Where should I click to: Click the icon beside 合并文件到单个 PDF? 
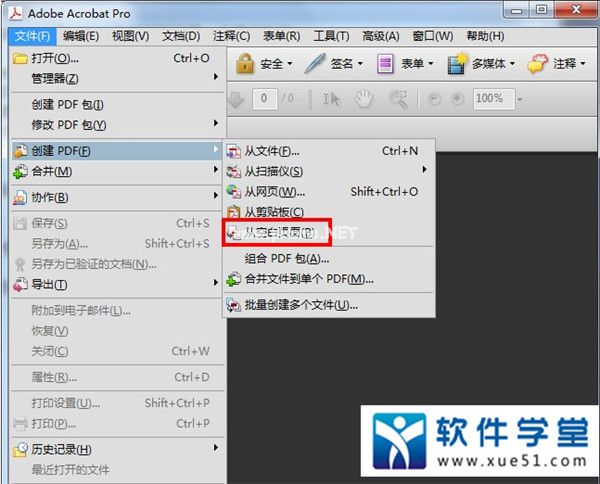[x=233, y=279]
